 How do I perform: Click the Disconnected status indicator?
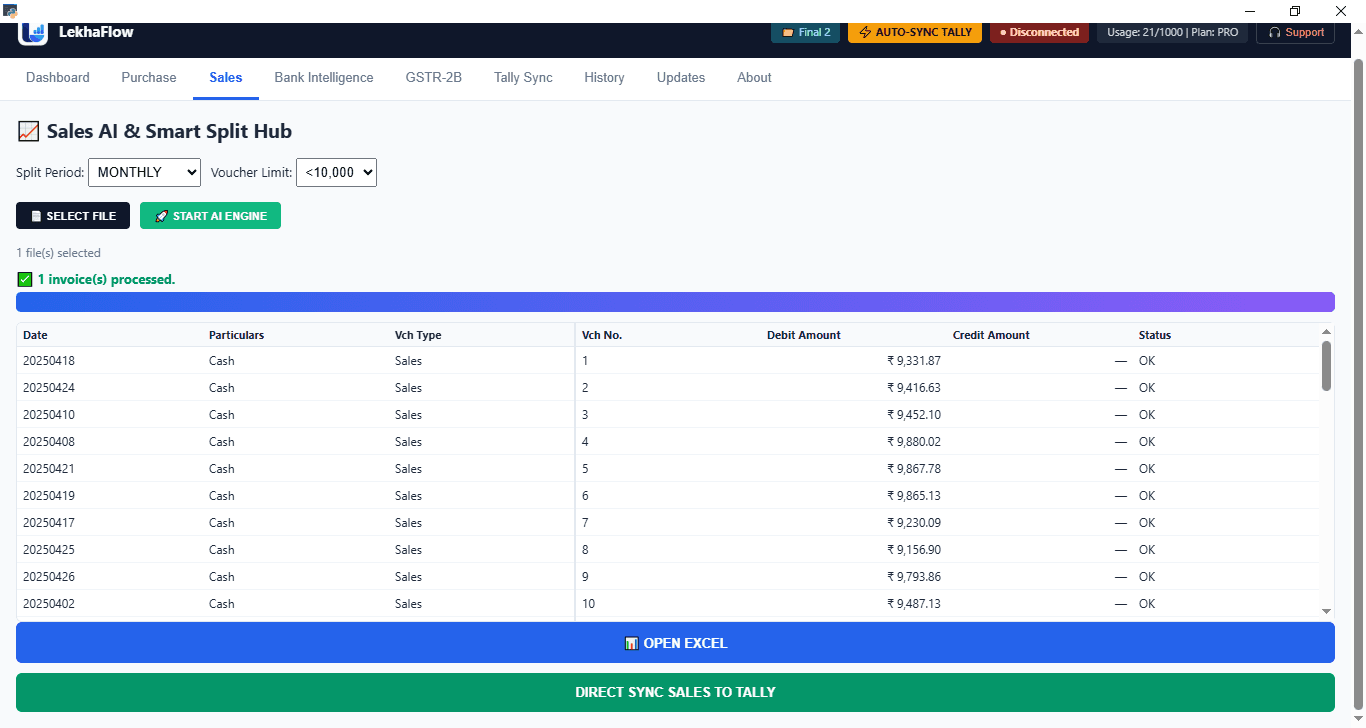1040,32
